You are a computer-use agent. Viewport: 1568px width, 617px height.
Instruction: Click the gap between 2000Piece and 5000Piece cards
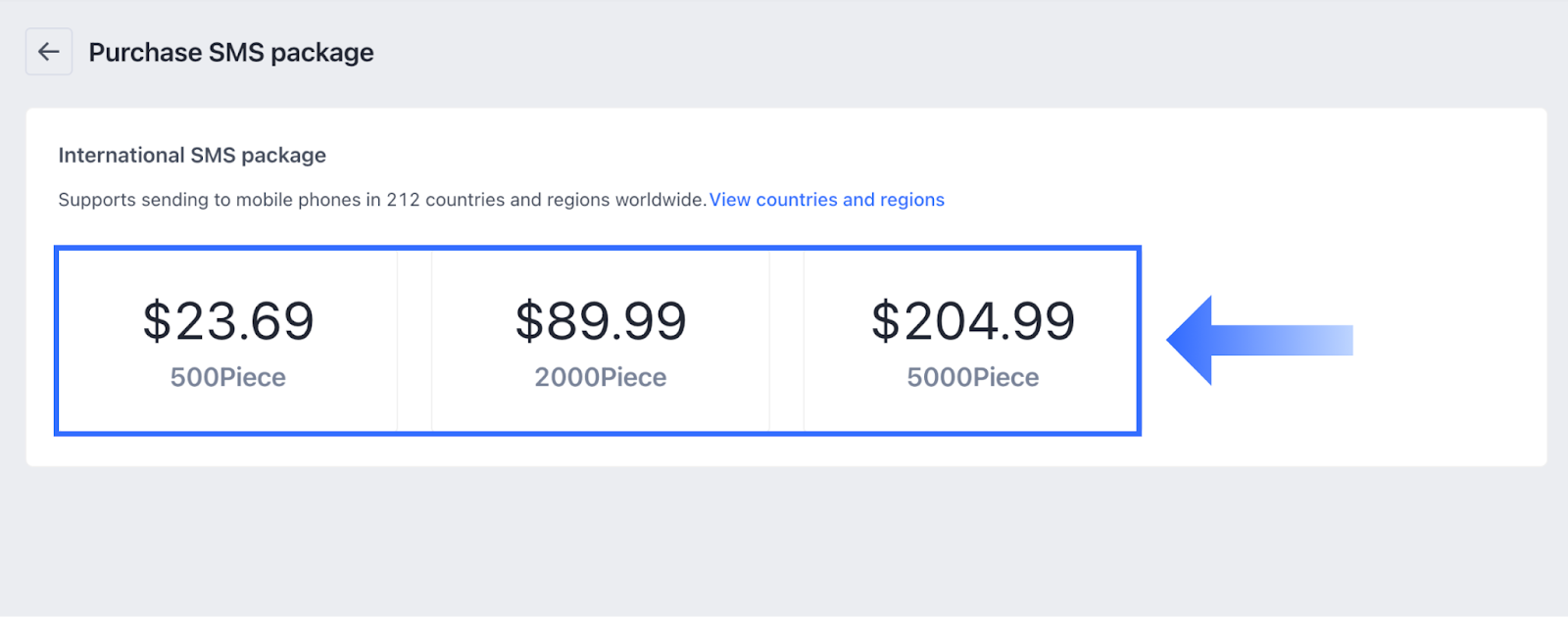click(787, 340)
